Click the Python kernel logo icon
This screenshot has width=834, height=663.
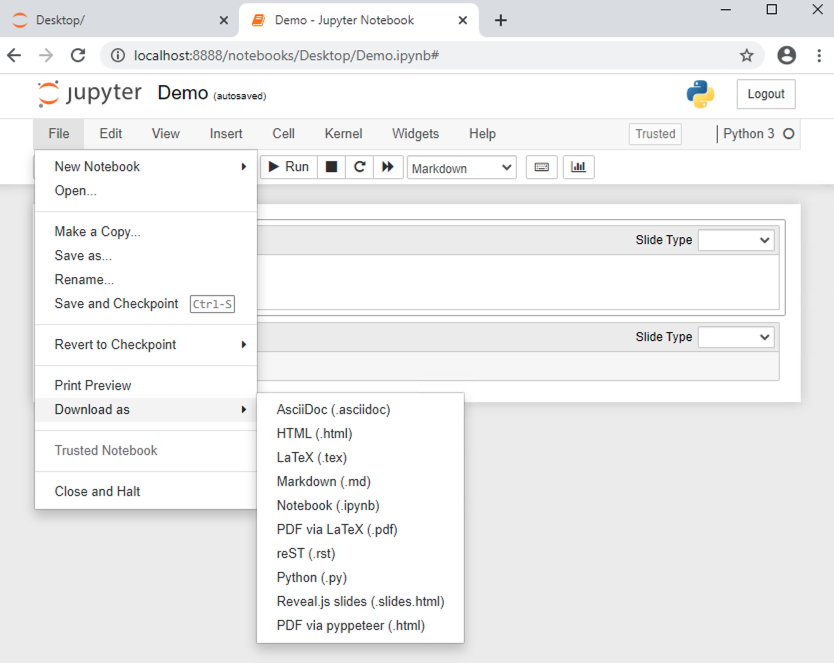(700, 94)
